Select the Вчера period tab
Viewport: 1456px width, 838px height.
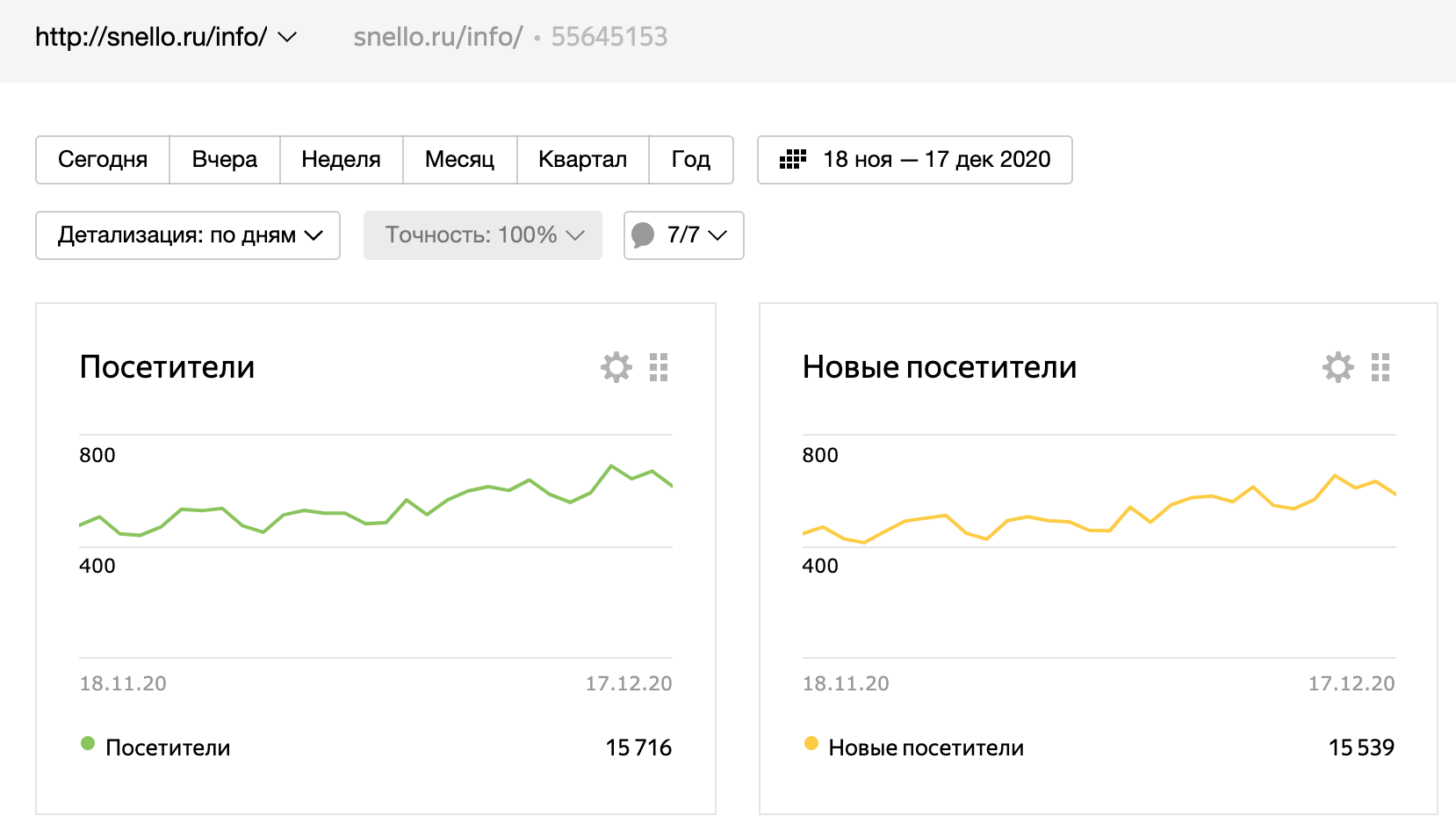pyautogui.click(x=225, y=160)
